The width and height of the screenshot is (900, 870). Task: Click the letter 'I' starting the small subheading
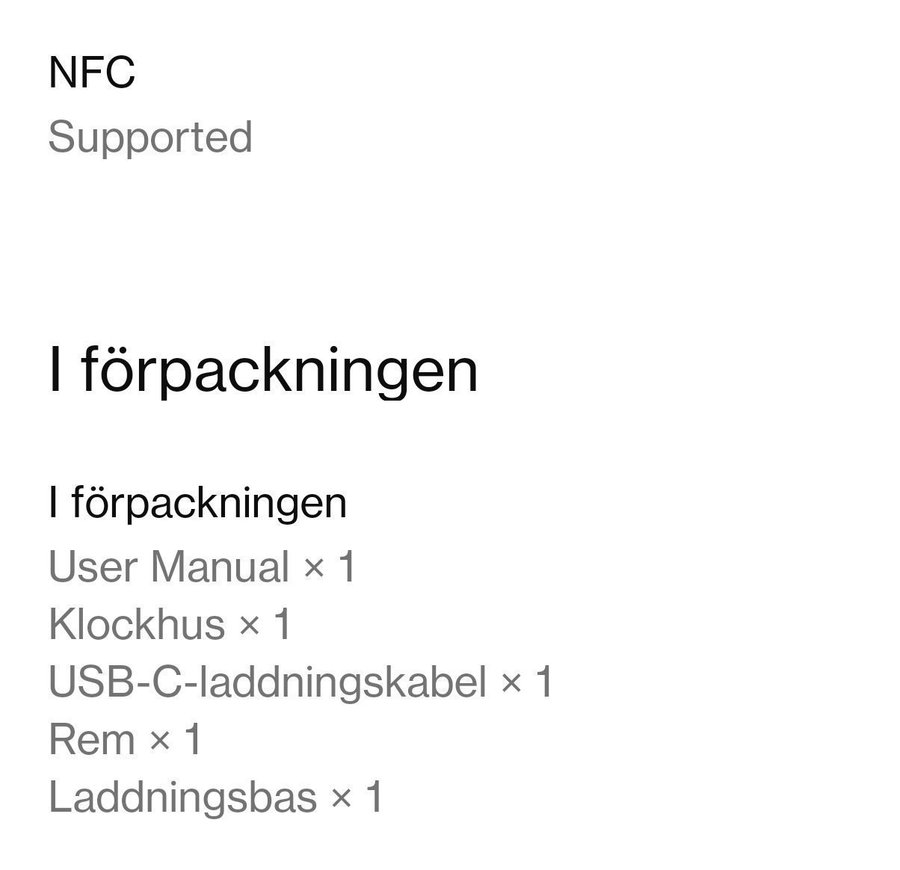[52, 503]
